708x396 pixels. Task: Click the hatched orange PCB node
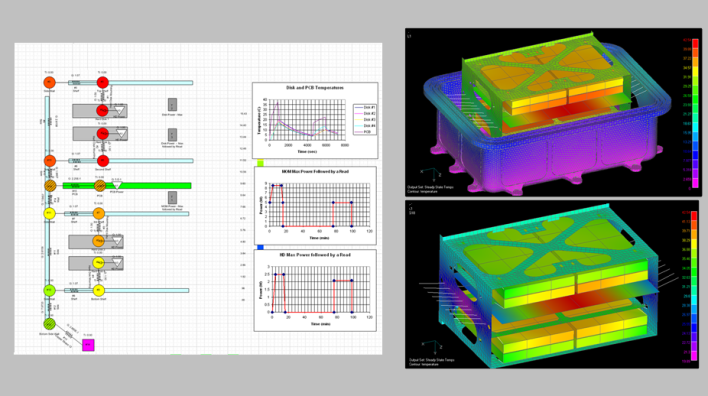pos(100,186)
